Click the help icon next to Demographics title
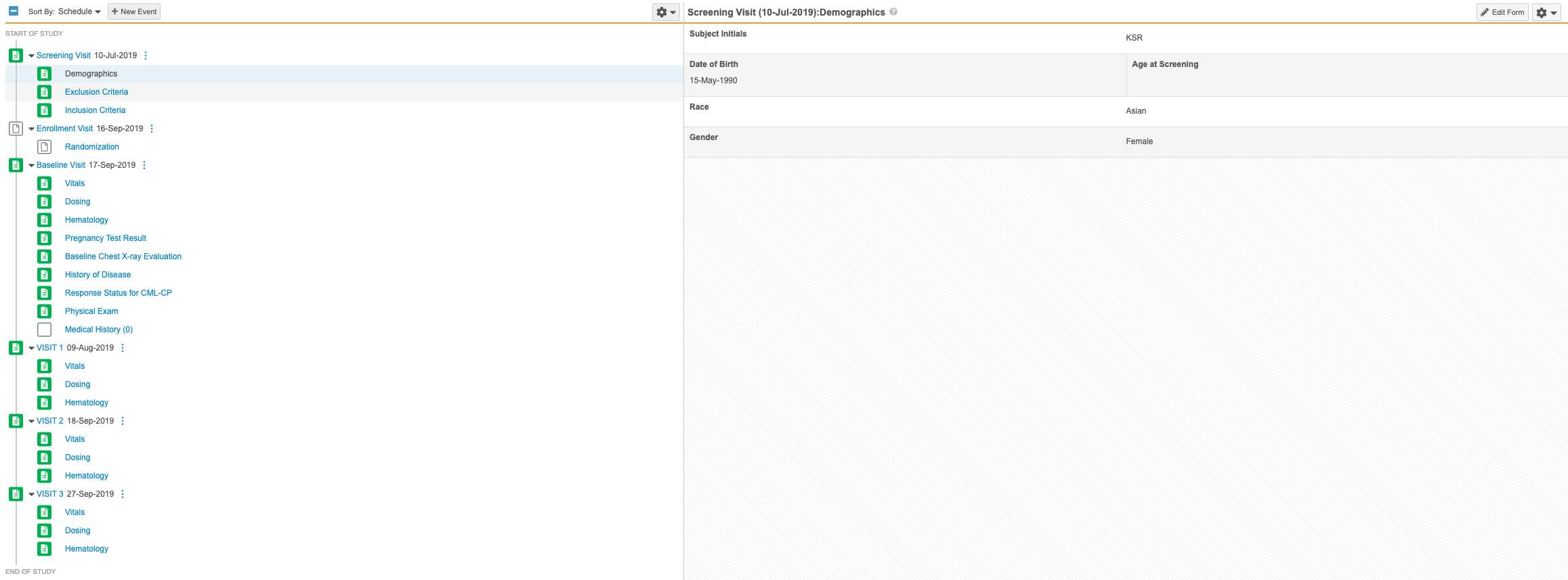The image size is (1568, 580). [x=893, y=12]
